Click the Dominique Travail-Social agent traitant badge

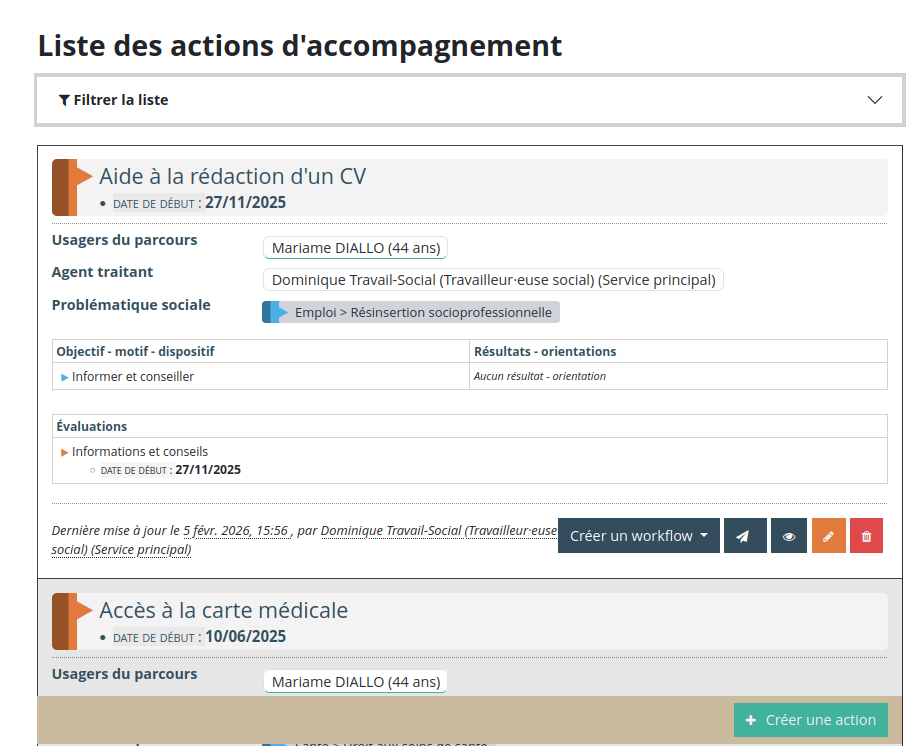(493, 280)
